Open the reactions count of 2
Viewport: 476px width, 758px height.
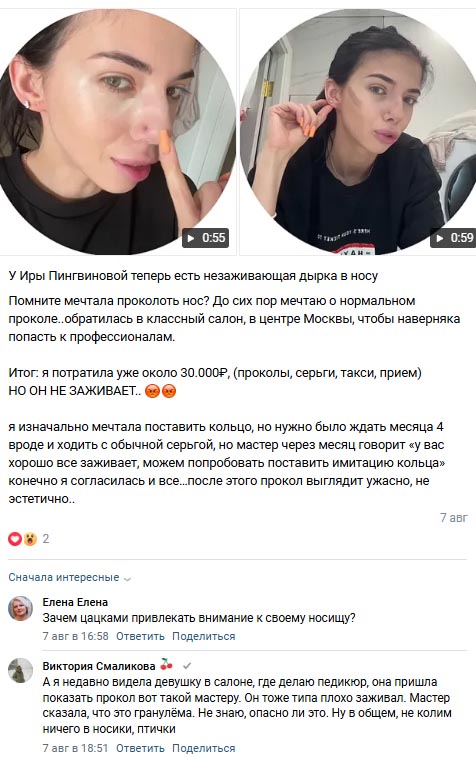point(46,539)
